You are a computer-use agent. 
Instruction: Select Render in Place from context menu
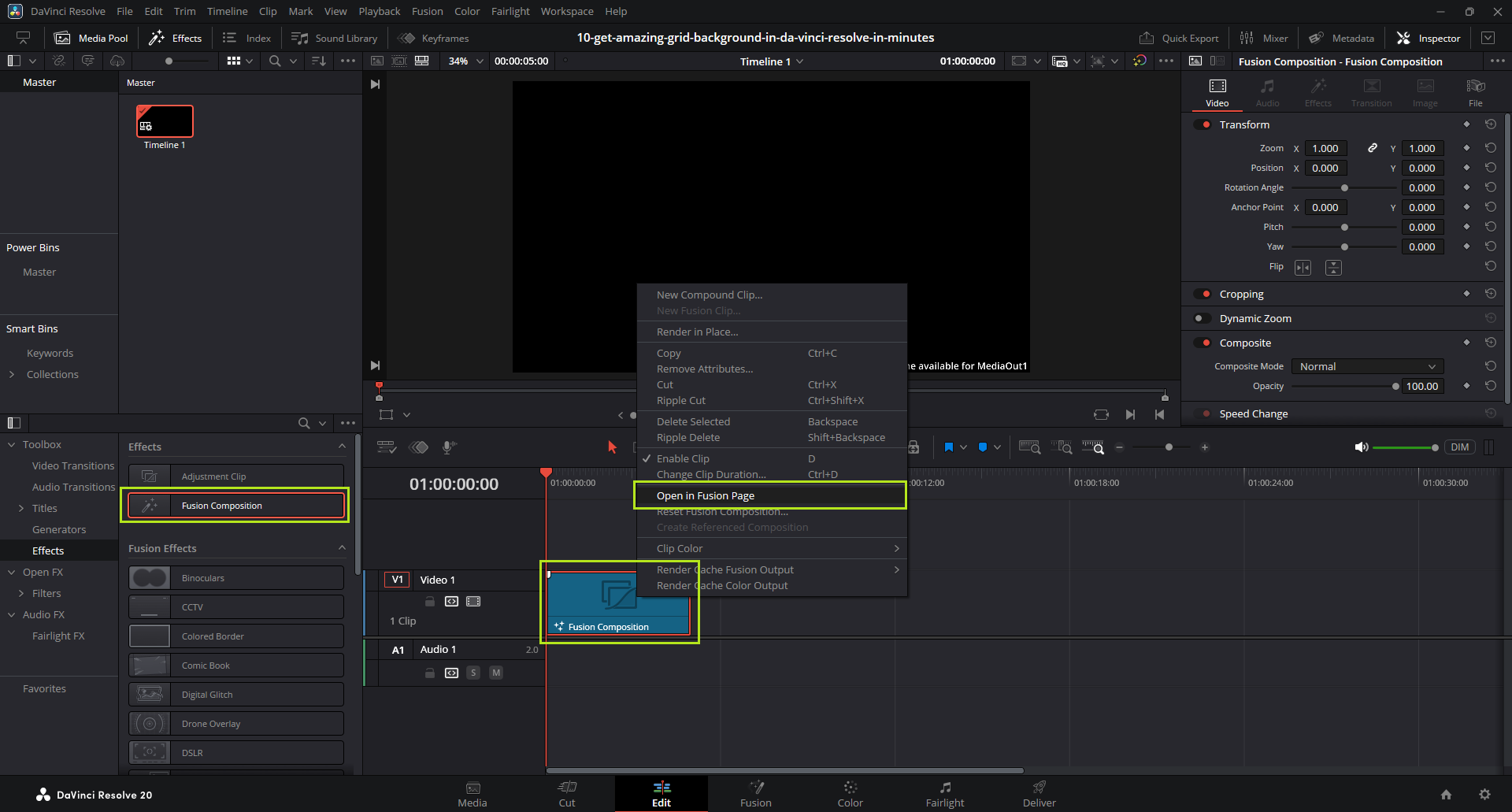point(697,332)
